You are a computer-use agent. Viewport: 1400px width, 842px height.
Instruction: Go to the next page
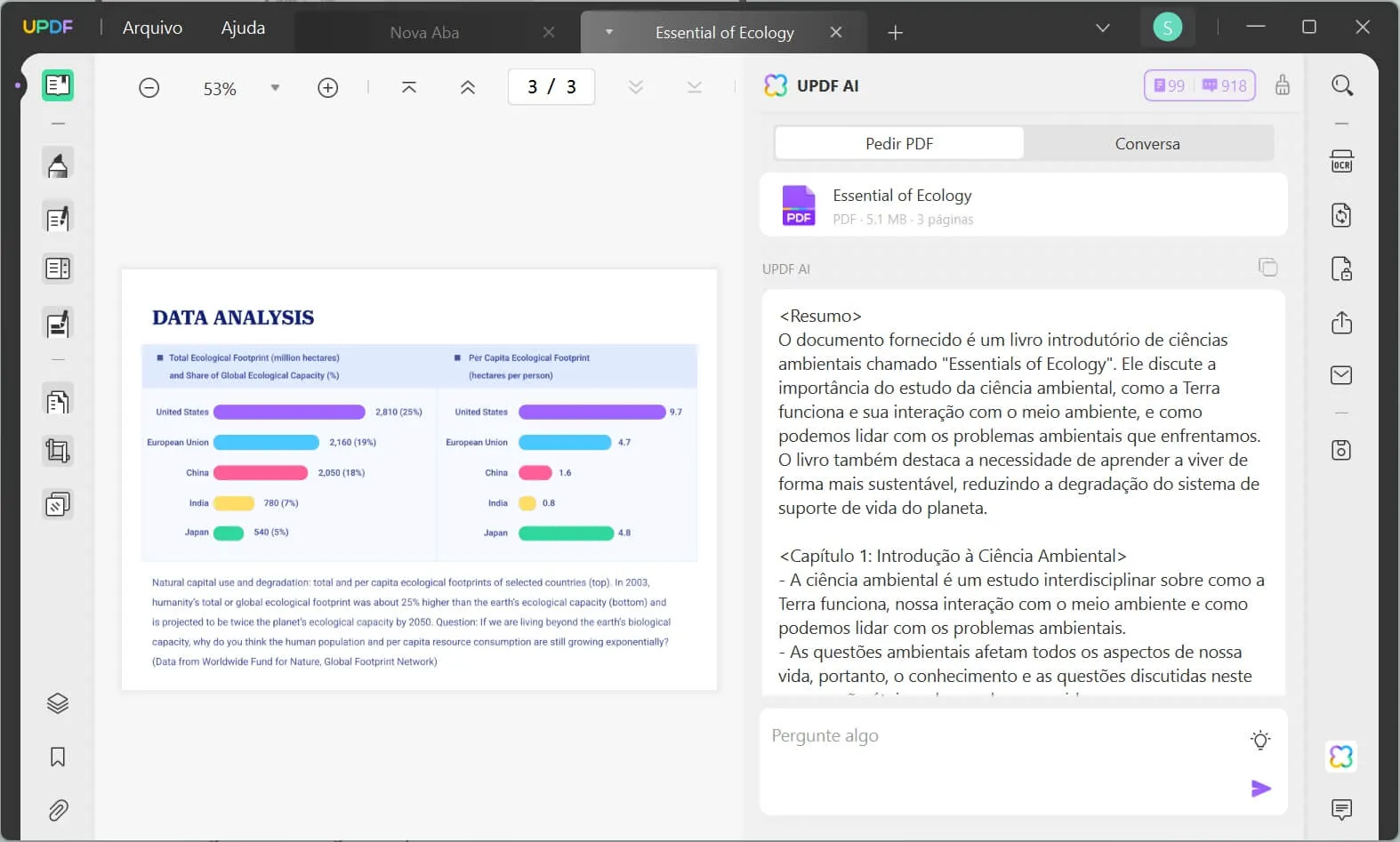(636, 87)
